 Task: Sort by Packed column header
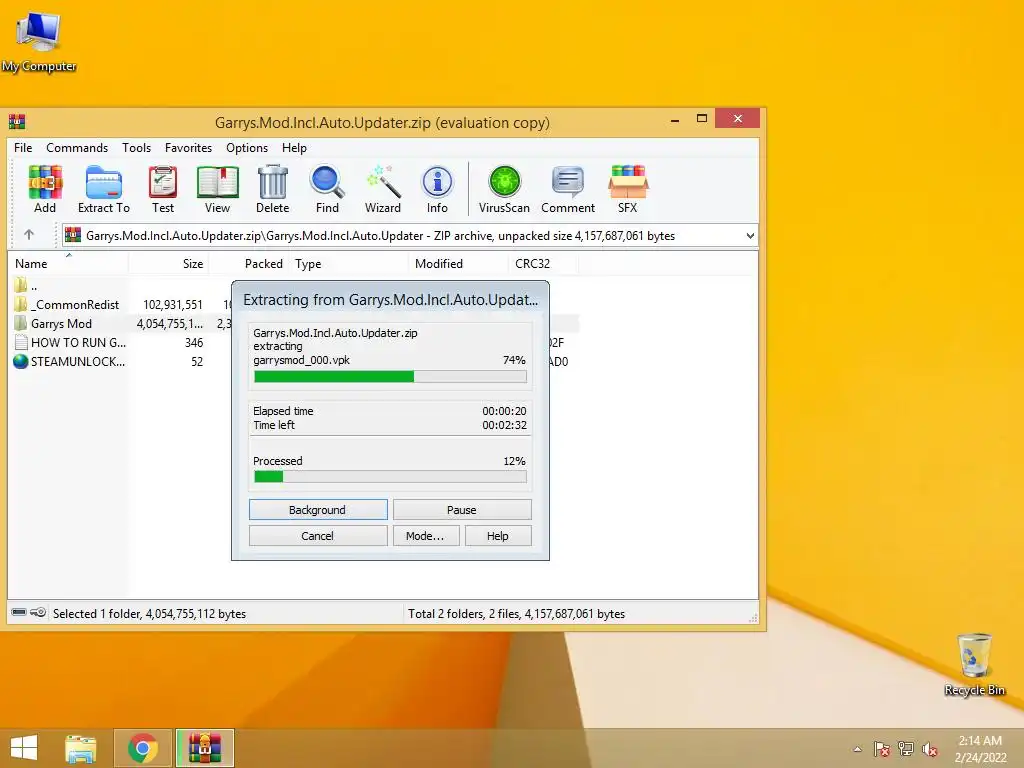[248, 263]
